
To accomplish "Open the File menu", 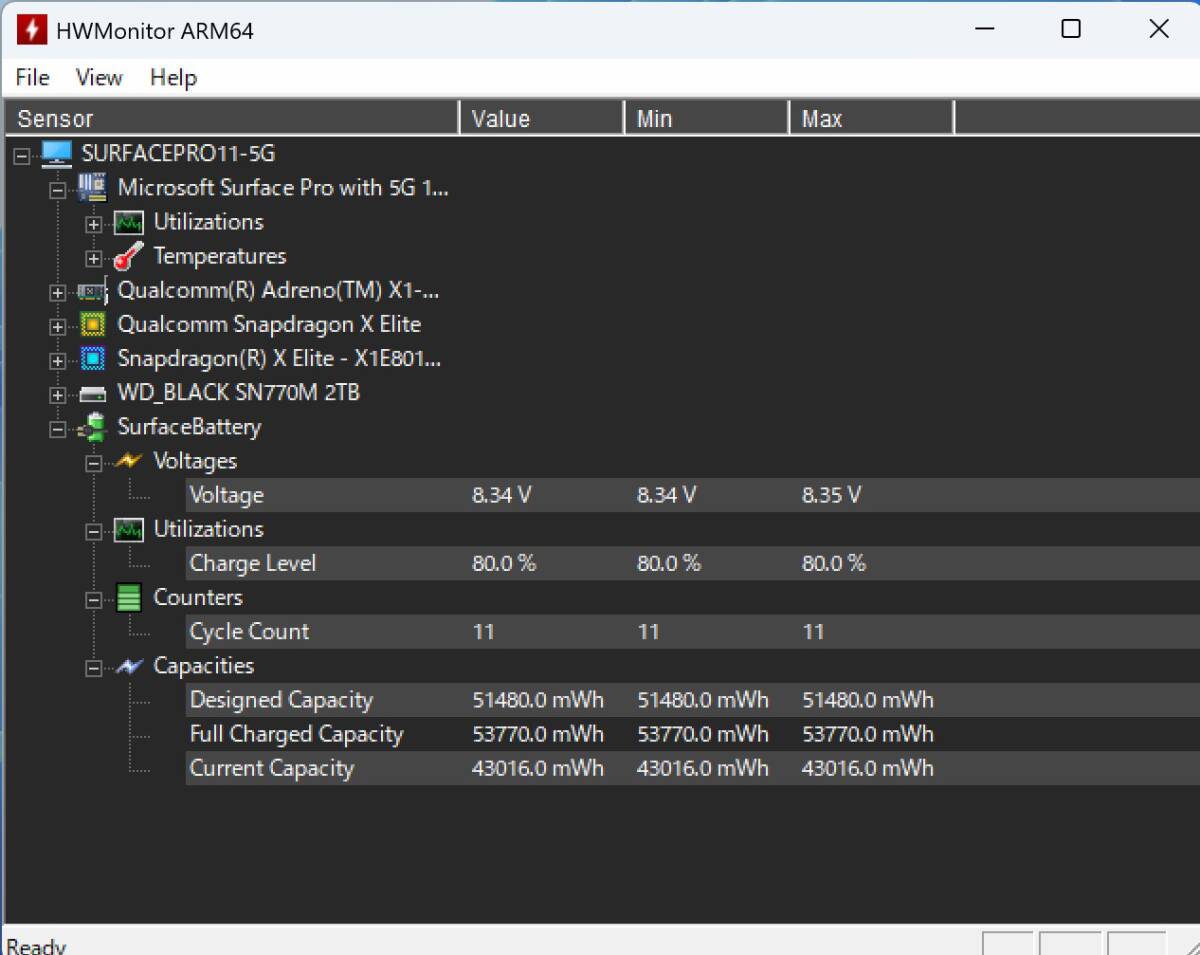I will point(33,78).
